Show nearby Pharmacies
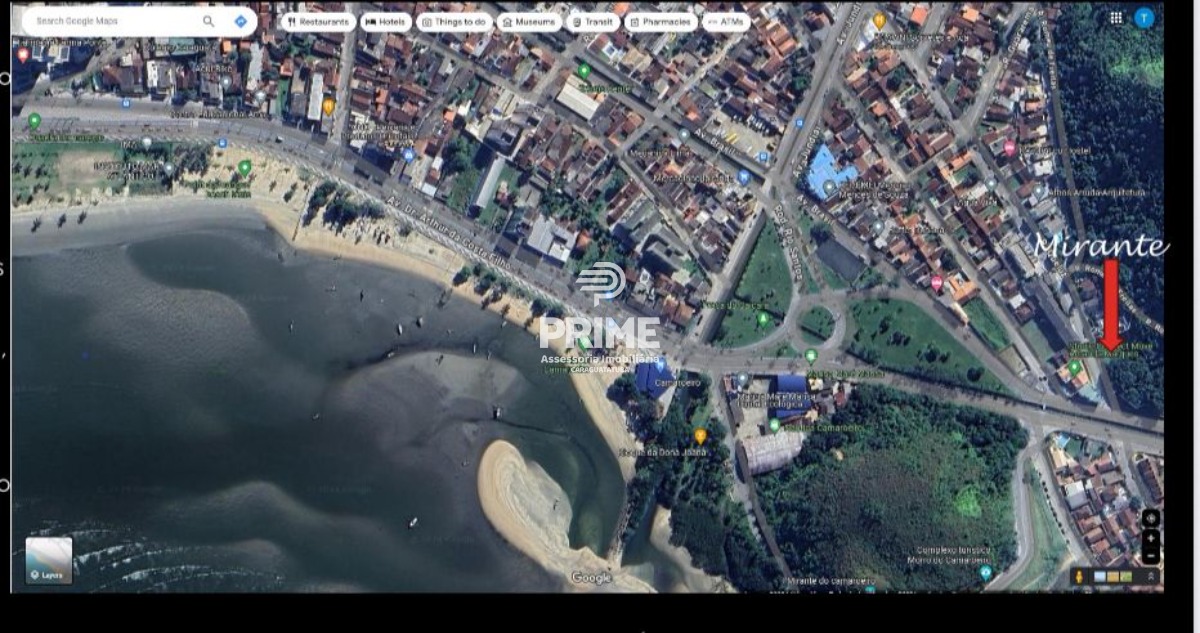The height and width of the screenshot is (633, 1200). pos(660,22)
